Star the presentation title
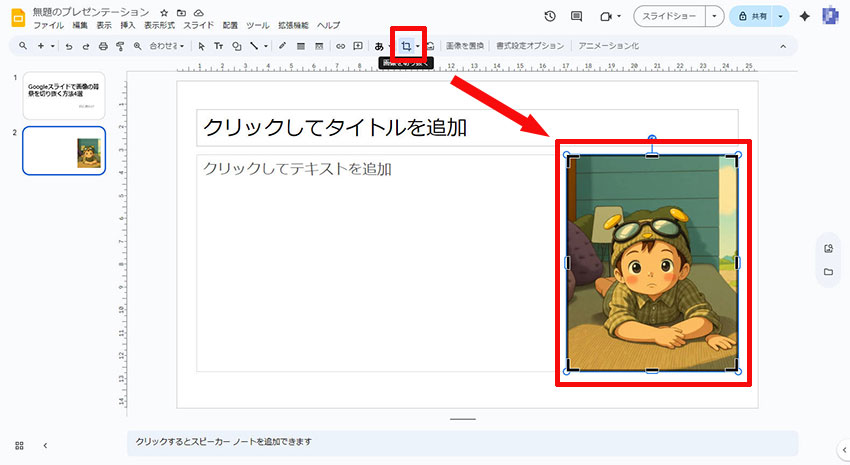The image size is (850, 465). click(164, 12)
